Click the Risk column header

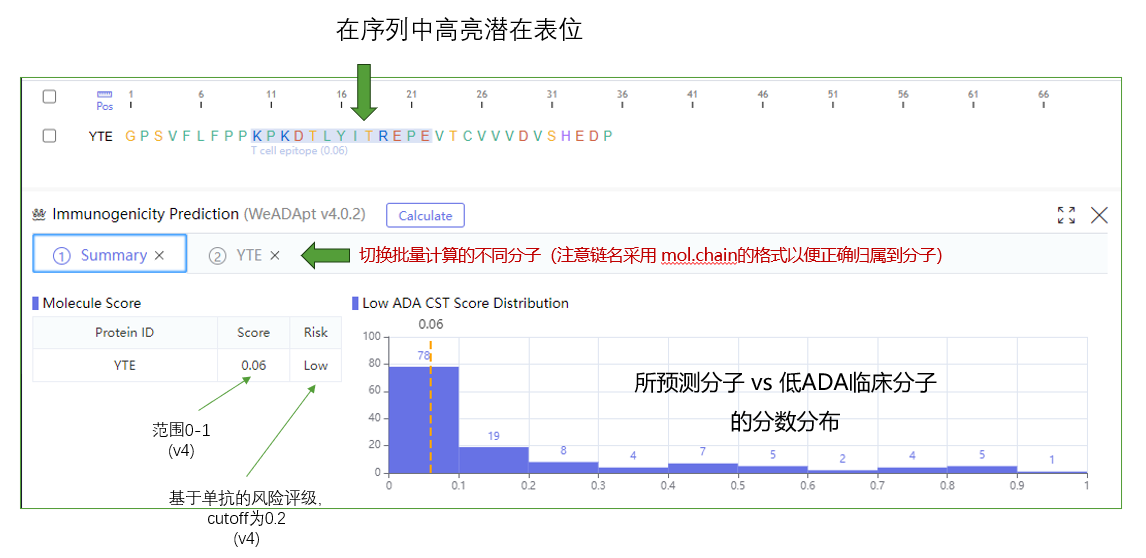pos(315,333)
